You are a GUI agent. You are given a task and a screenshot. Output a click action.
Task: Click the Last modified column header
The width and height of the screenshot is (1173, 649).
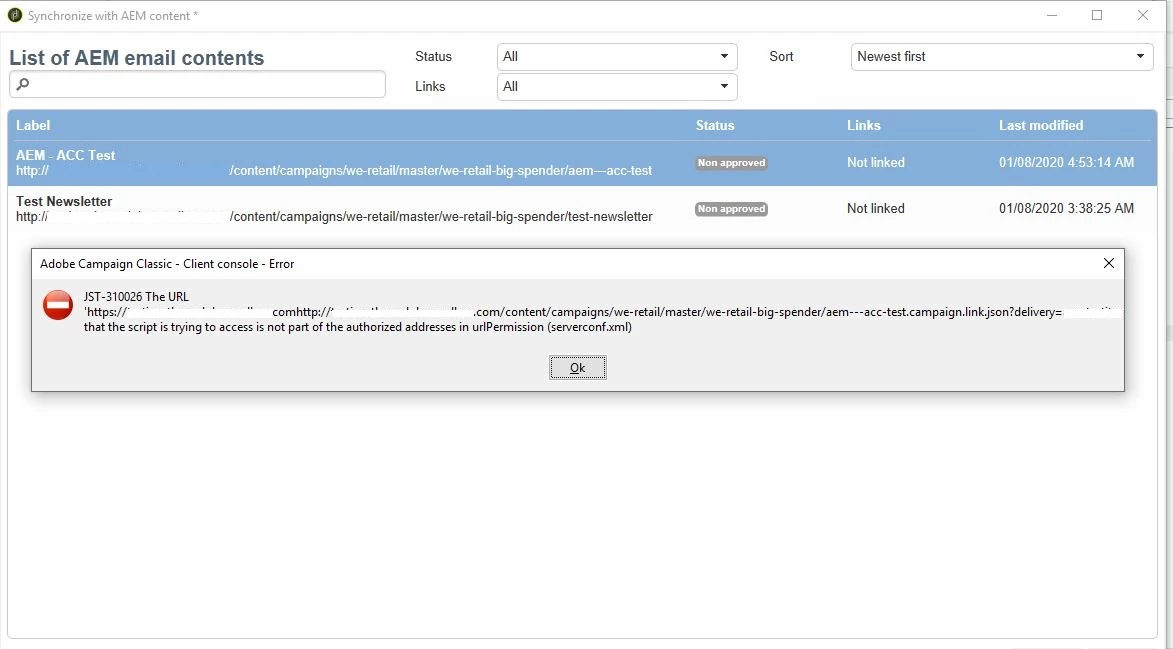[1041, 126]
